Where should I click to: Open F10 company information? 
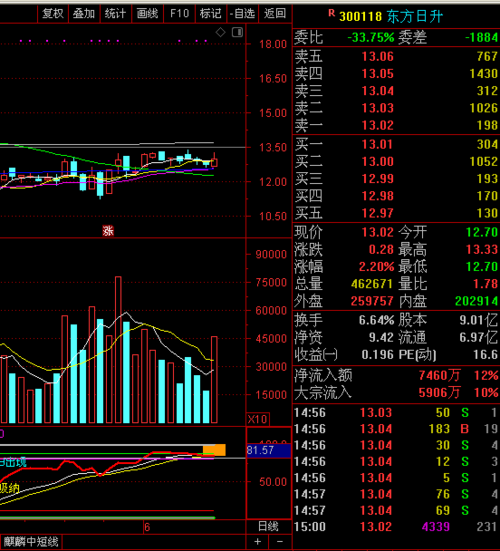point(179,14)
